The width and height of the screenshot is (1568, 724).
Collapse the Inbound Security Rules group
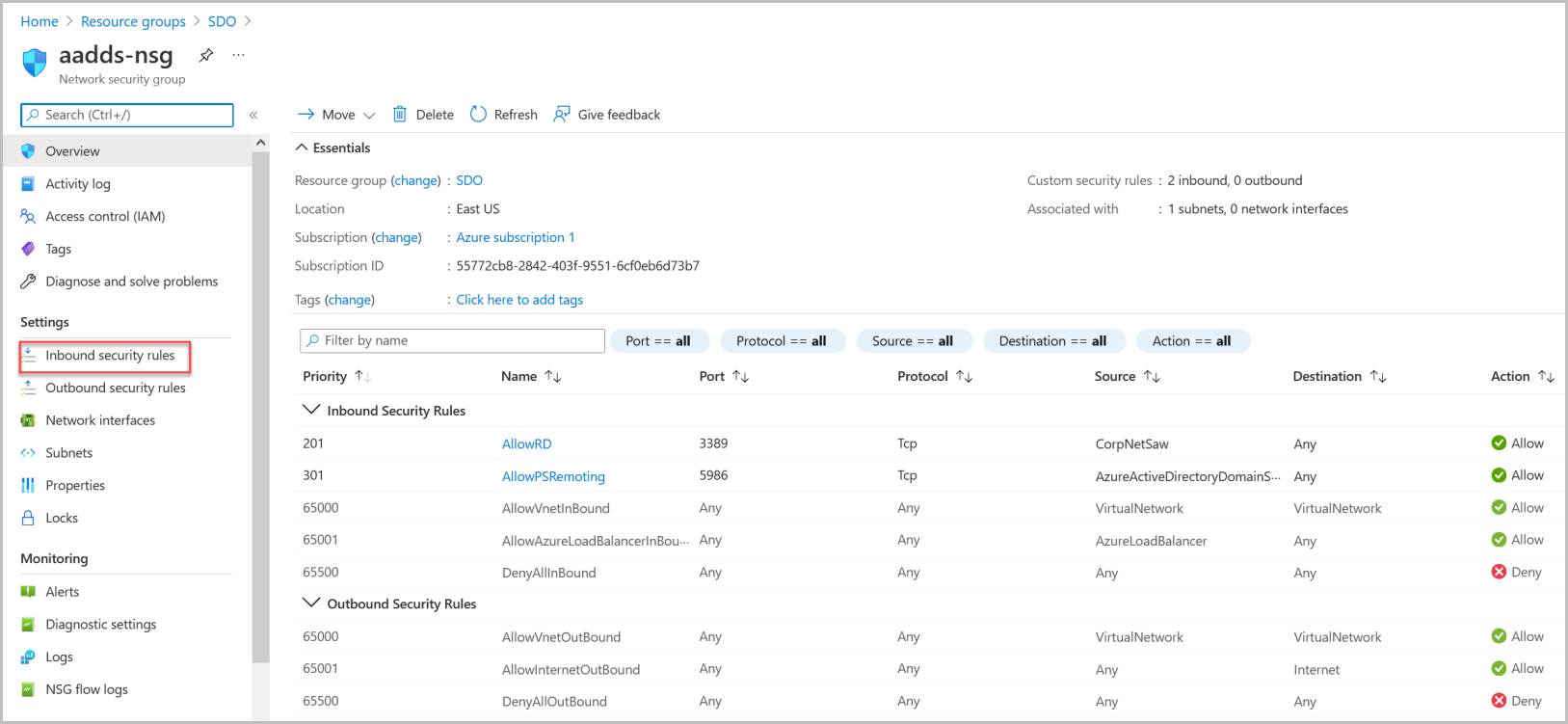(x=311, y=410)
